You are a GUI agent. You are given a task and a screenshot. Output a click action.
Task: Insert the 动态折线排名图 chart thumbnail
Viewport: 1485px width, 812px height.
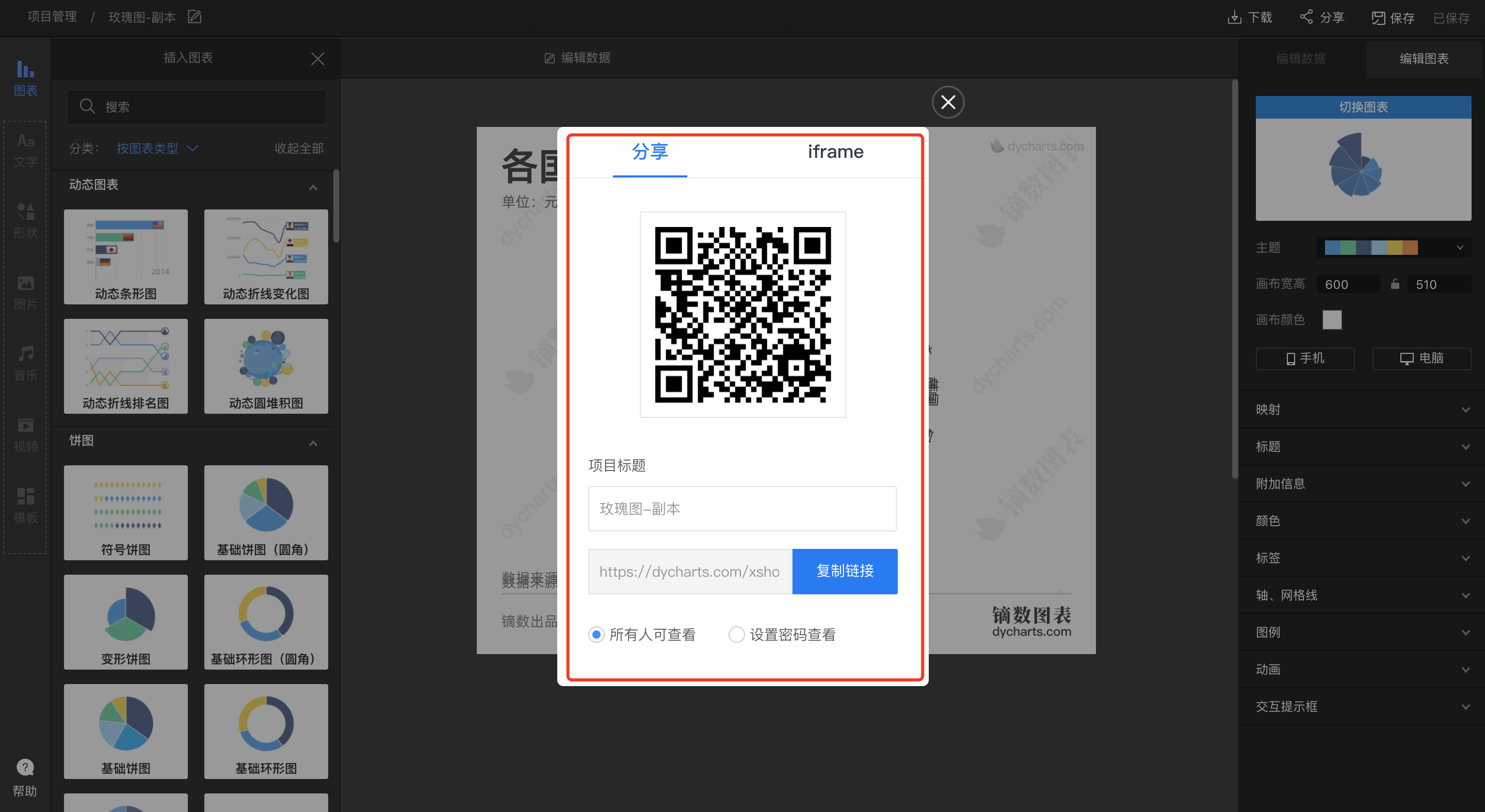point(126,366)
